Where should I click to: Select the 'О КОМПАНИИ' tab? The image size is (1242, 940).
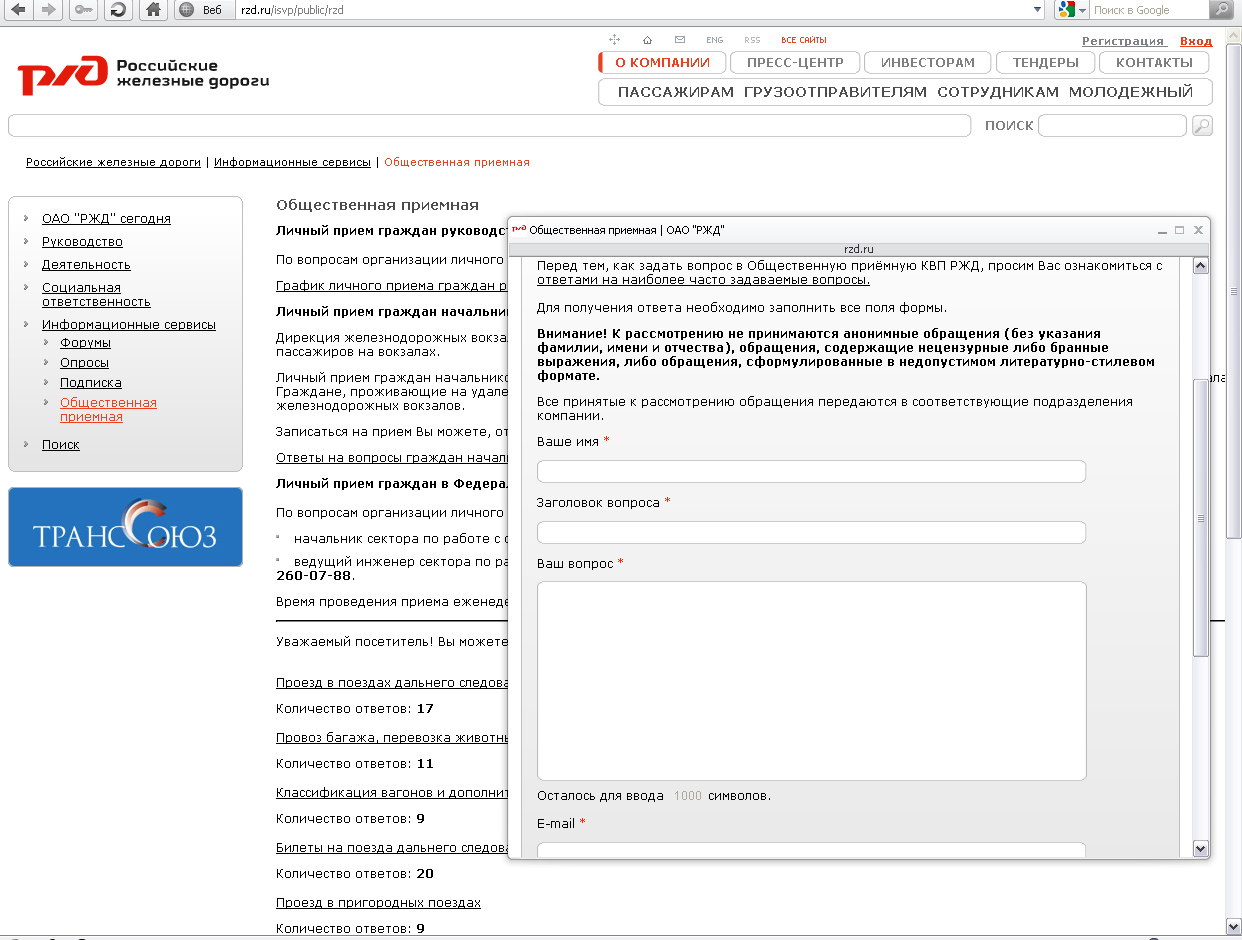coord(661,62)
